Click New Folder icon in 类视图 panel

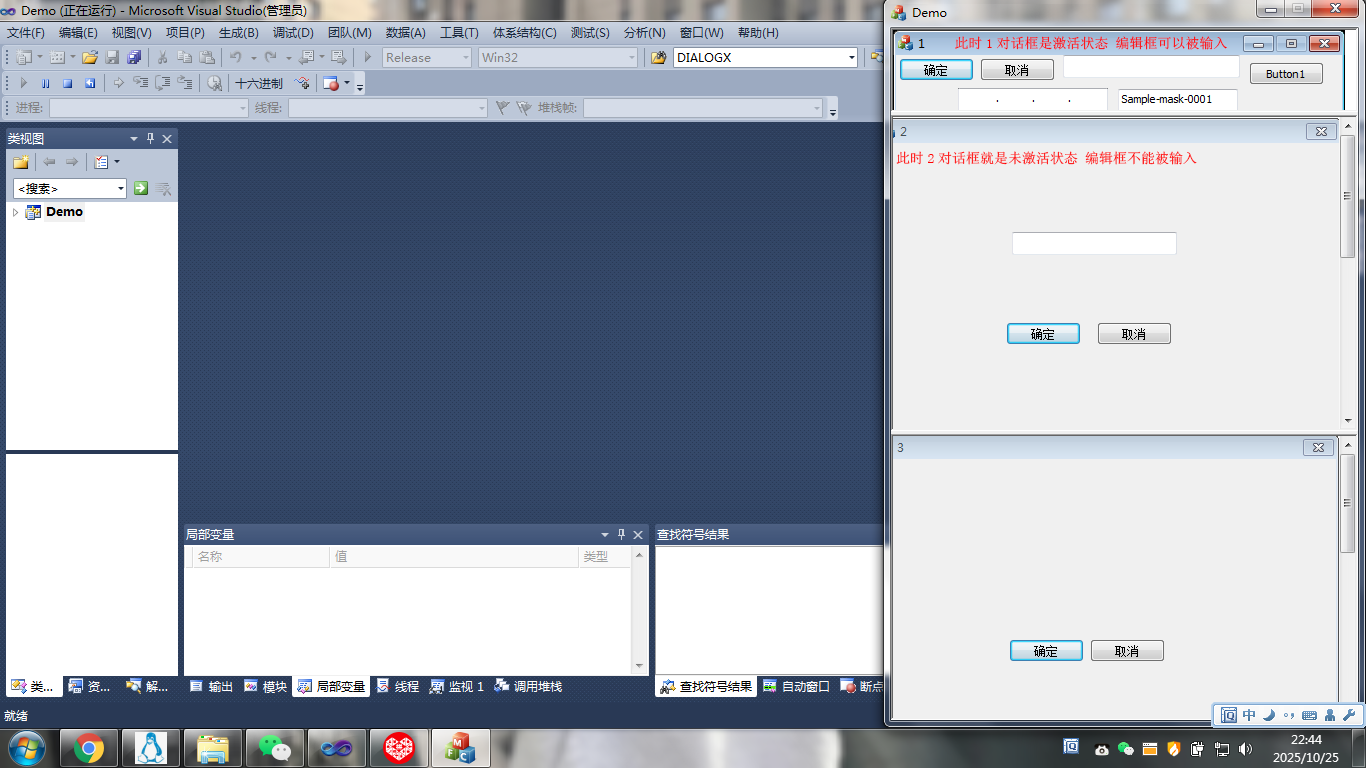coord(20,162)
